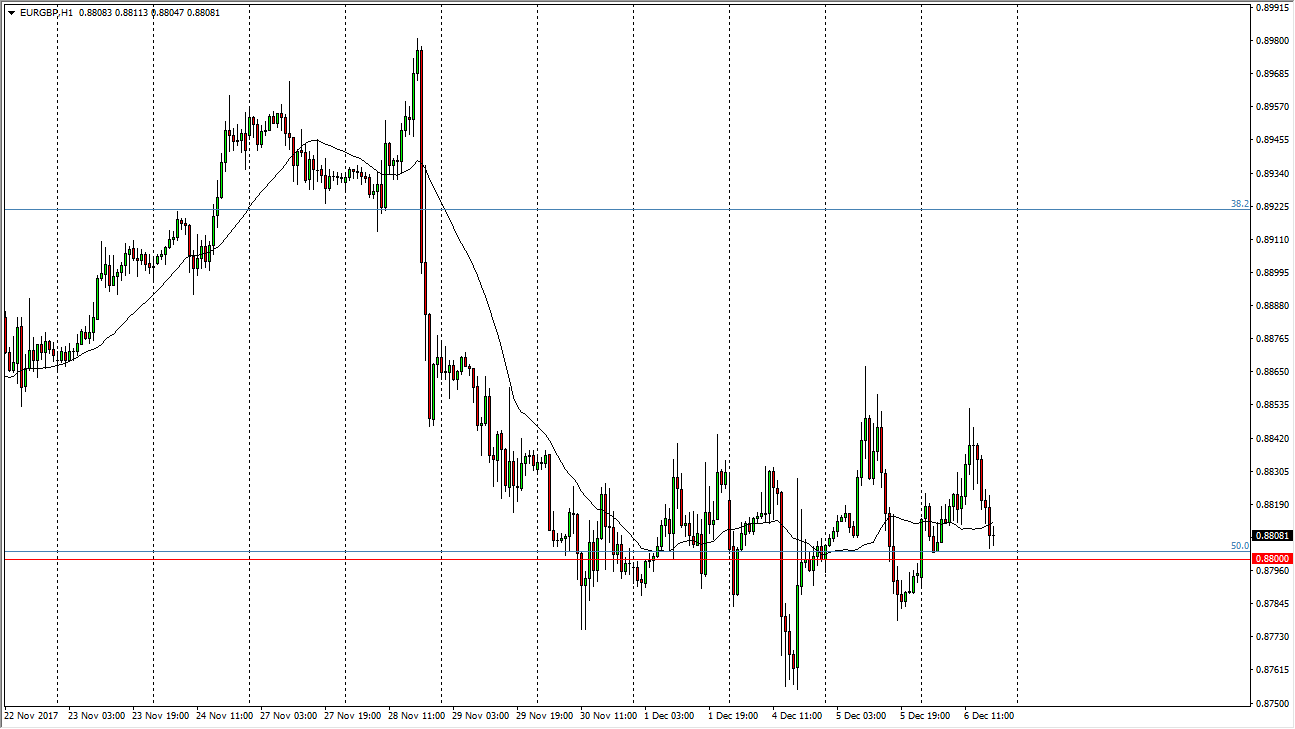The height and width of the screenshot is (729, 1295).
Task: Click the 6 Dec 11:00 time label
Action: tap(989, 716)
